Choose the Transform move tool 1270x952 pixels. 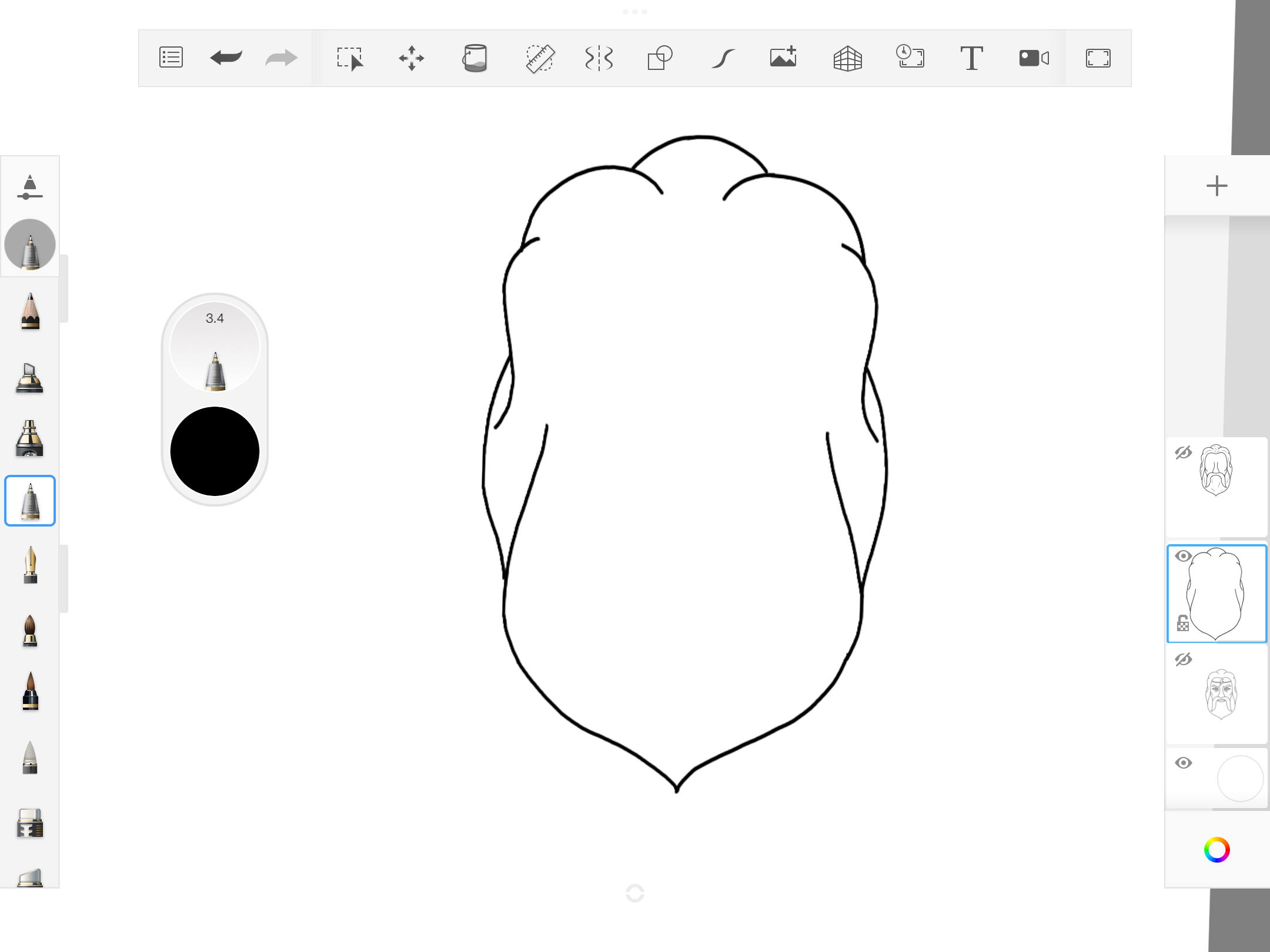tap(411, 58)
